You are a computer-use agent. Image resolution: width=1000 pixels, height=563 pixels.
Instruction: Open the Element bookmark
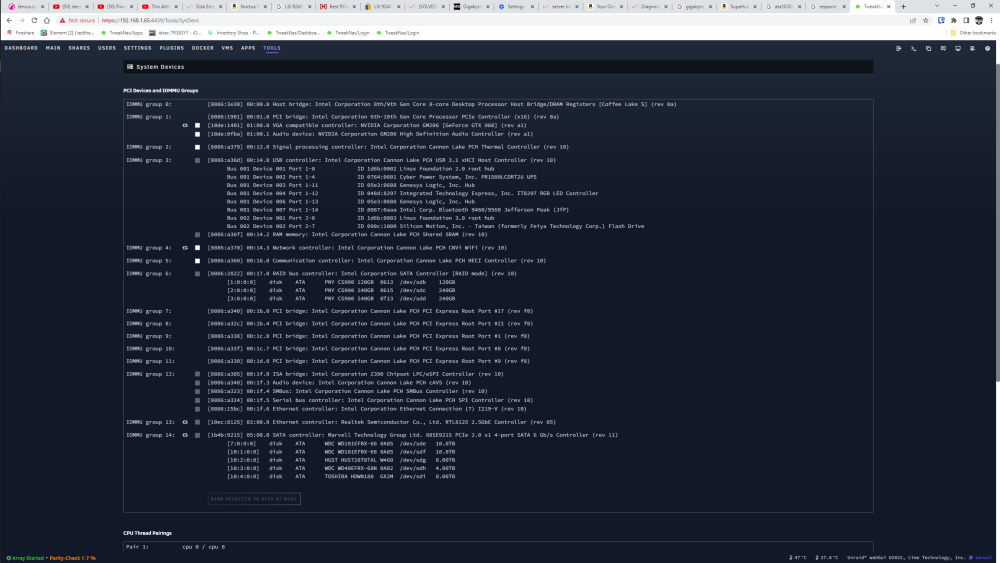click(67, 33)
